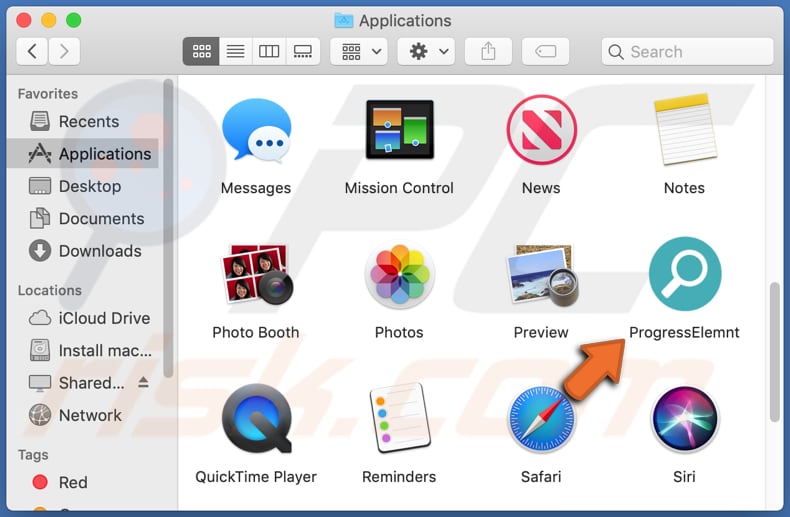Switch to gallery view
The image size is (790, 517).
[303, 51]
